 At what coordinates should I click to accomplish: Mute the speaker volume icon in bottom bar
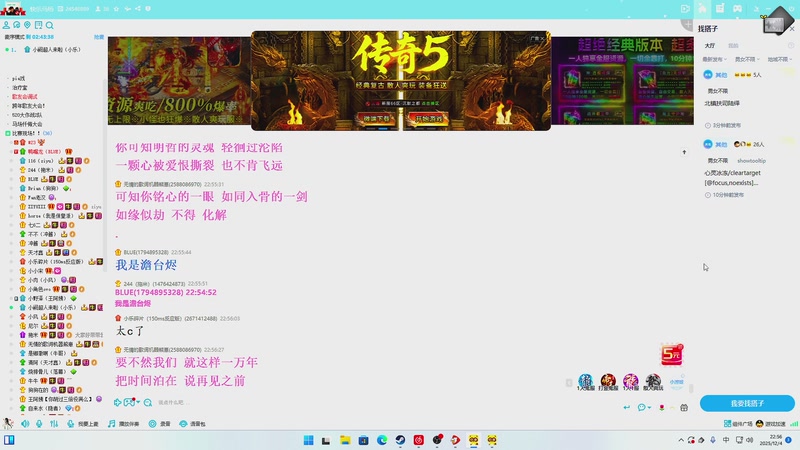click(x=25, y=423)
